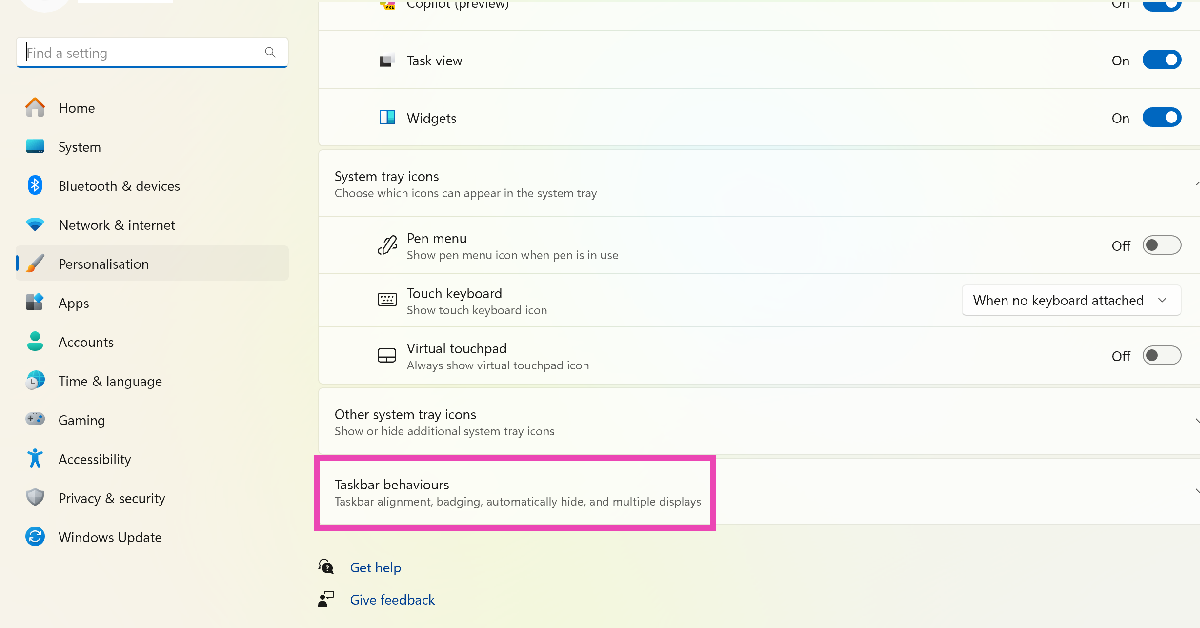Click the Gaming controller icon
This screenshot has height=628, width=1200.
click(x=35, y=420)
